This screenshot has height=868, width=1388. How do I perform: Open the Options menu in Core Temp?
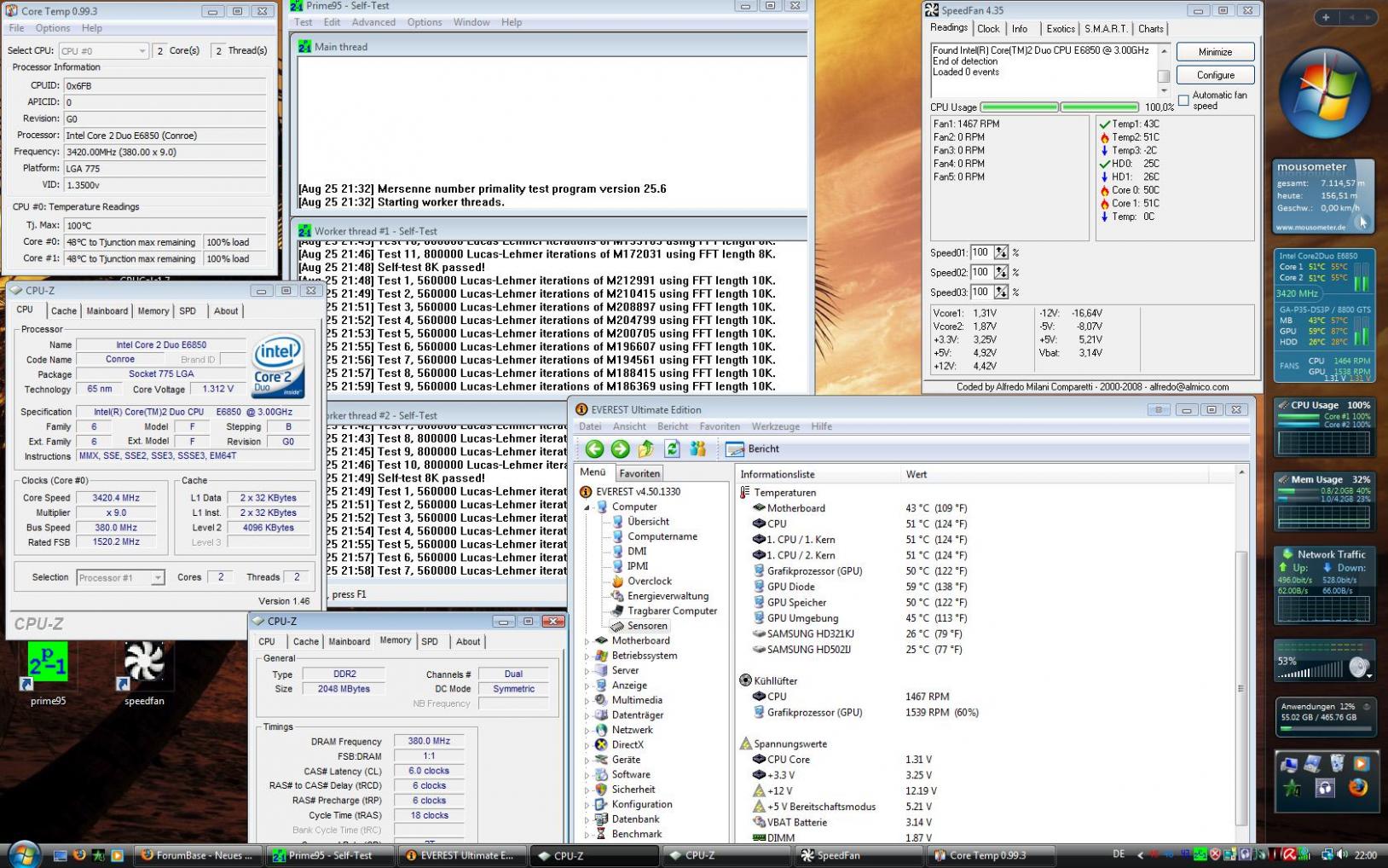[x=53, y=28]
